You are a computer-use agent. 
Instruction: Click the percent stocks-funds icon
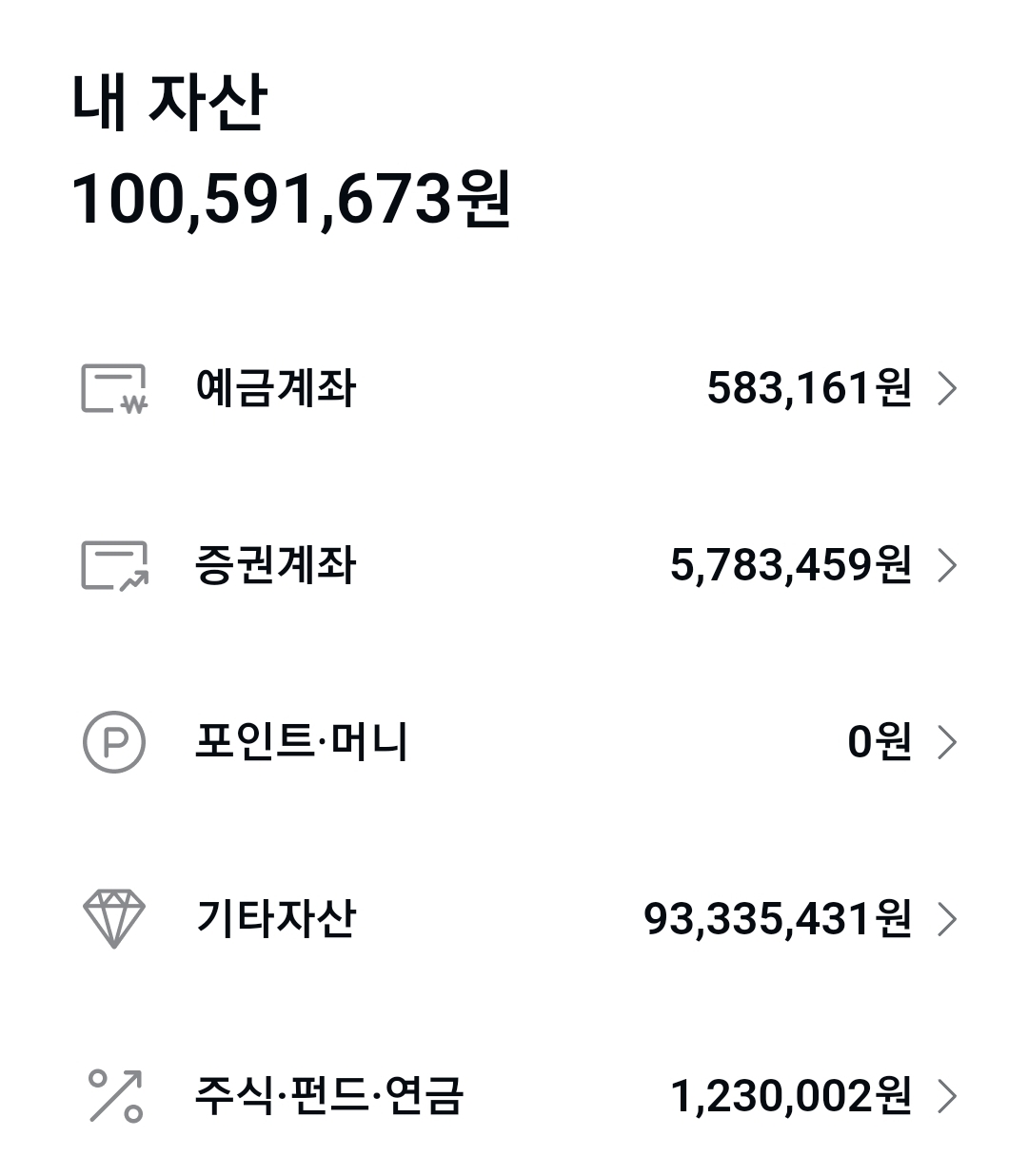[114, 1096]
